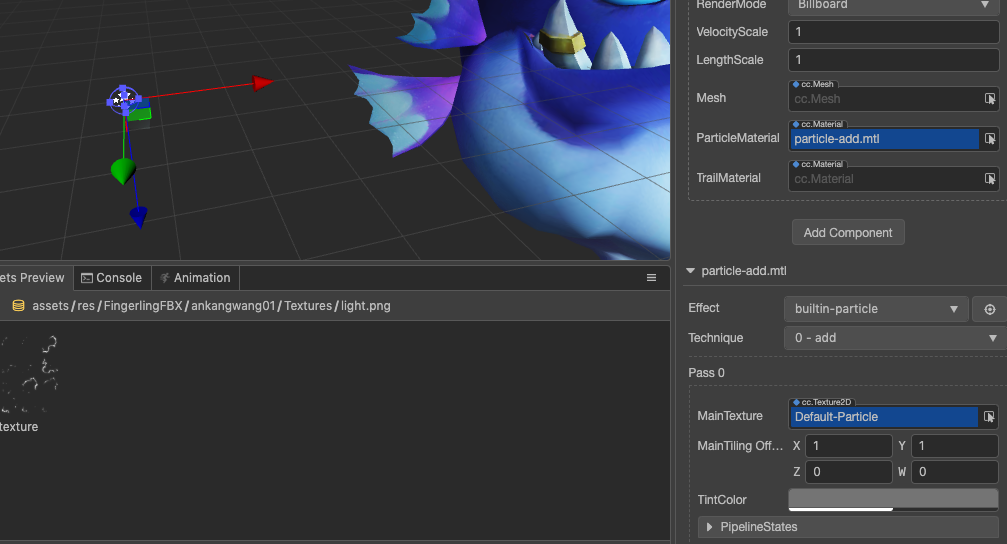The image size is (1007, 544).
Task: Click the ParticleMaterial asset picker icon
Action: [x=990, y=139]
